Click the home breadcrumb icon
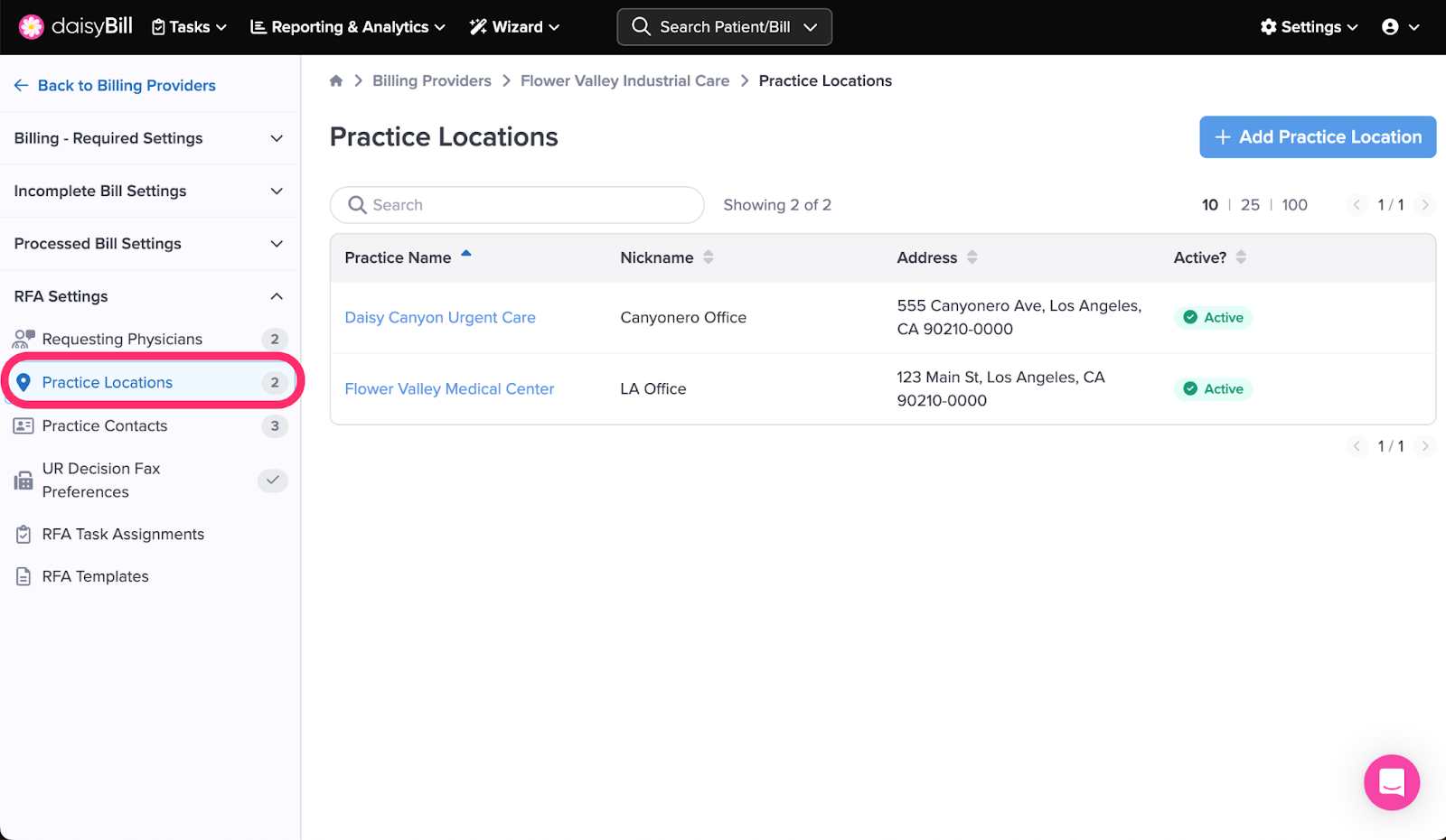 point(336,80)
